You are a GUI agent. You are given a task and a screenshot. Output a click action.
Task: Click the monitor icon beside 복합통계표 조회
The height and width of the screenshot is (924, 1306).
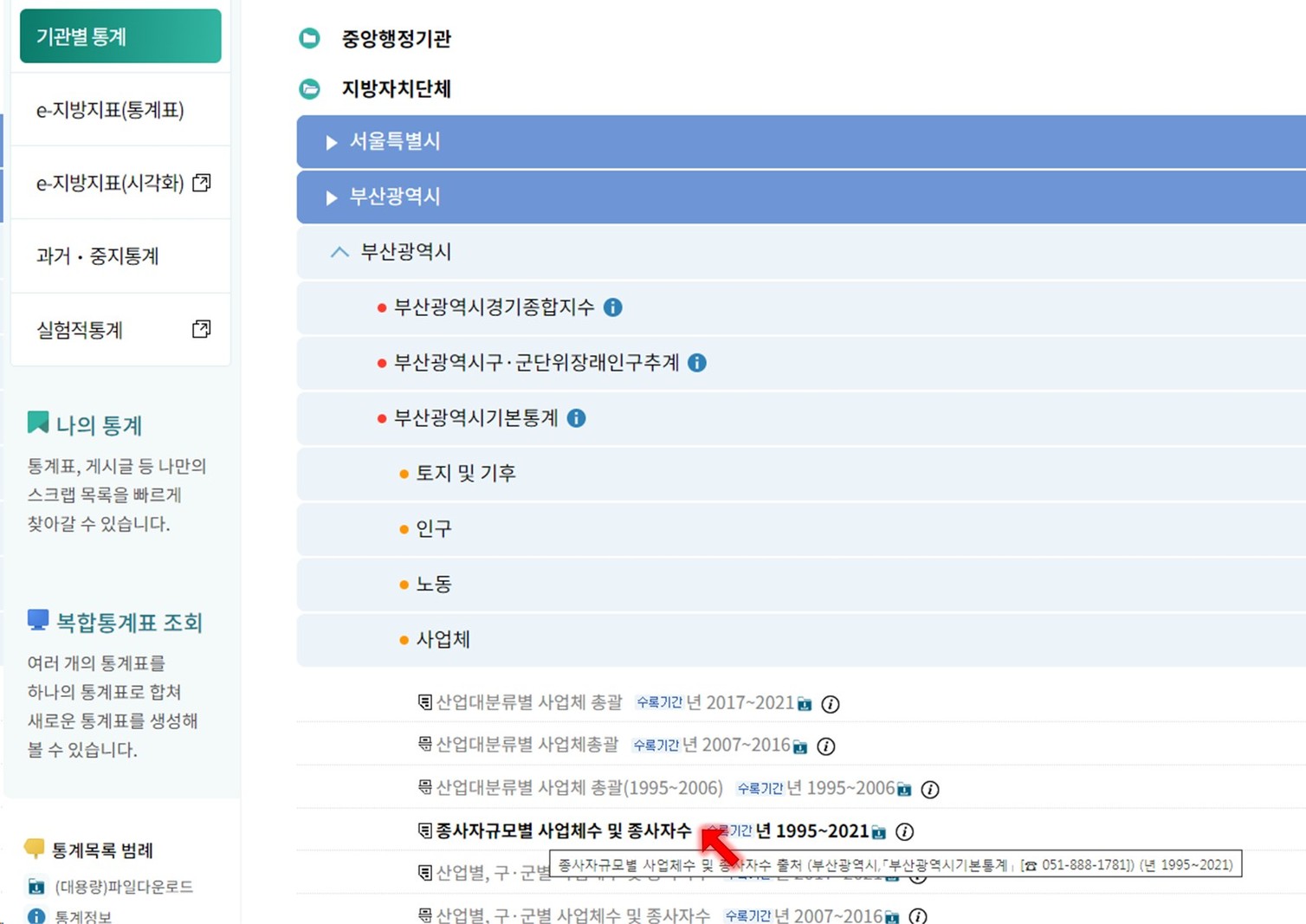pos(38,620)
